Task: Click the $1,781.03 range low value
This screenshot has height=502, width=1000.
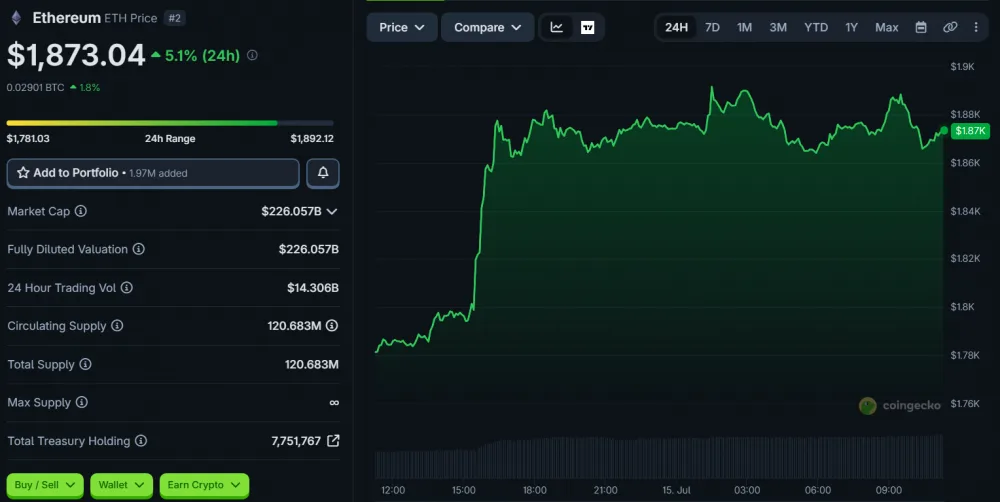Action: (28, 138)
